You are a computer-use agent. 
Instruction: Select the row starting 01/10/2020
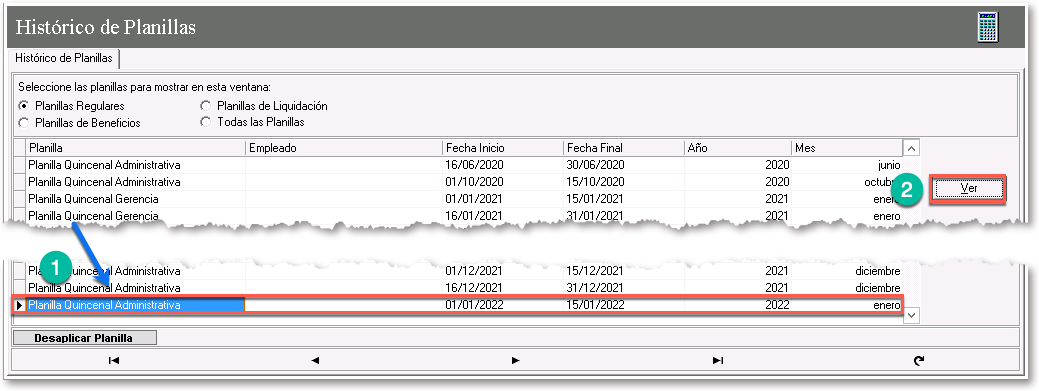pos(458,182)
